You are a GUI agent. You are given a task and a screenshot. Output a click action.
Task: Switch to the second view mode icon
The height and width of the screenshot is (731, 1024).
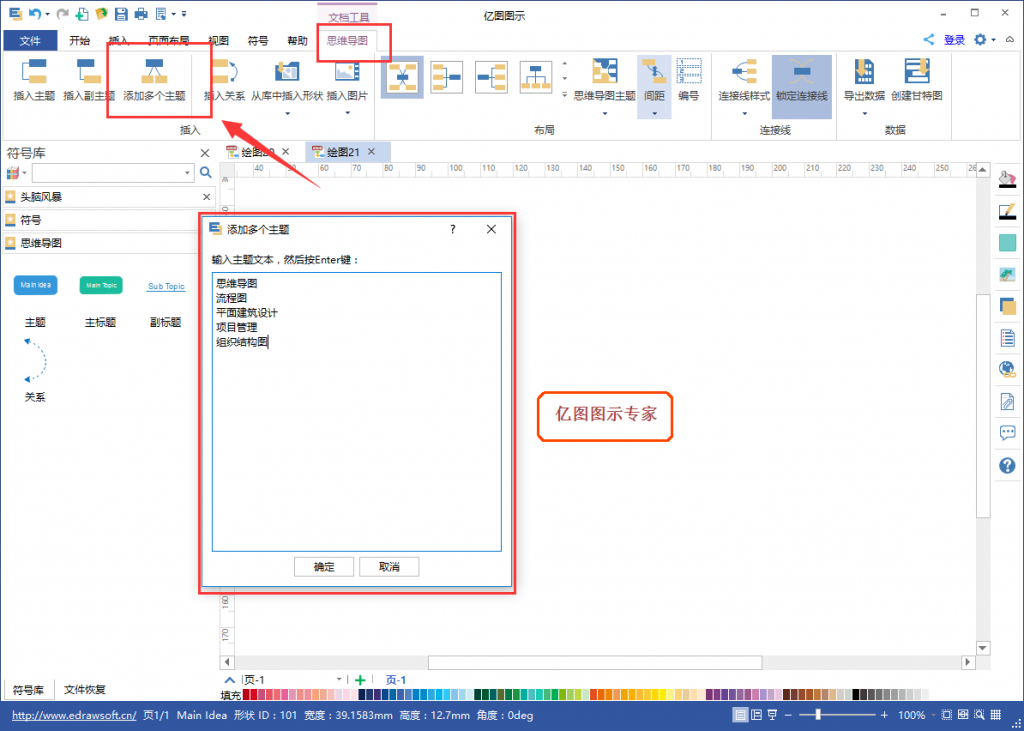[x=756, y=715]
